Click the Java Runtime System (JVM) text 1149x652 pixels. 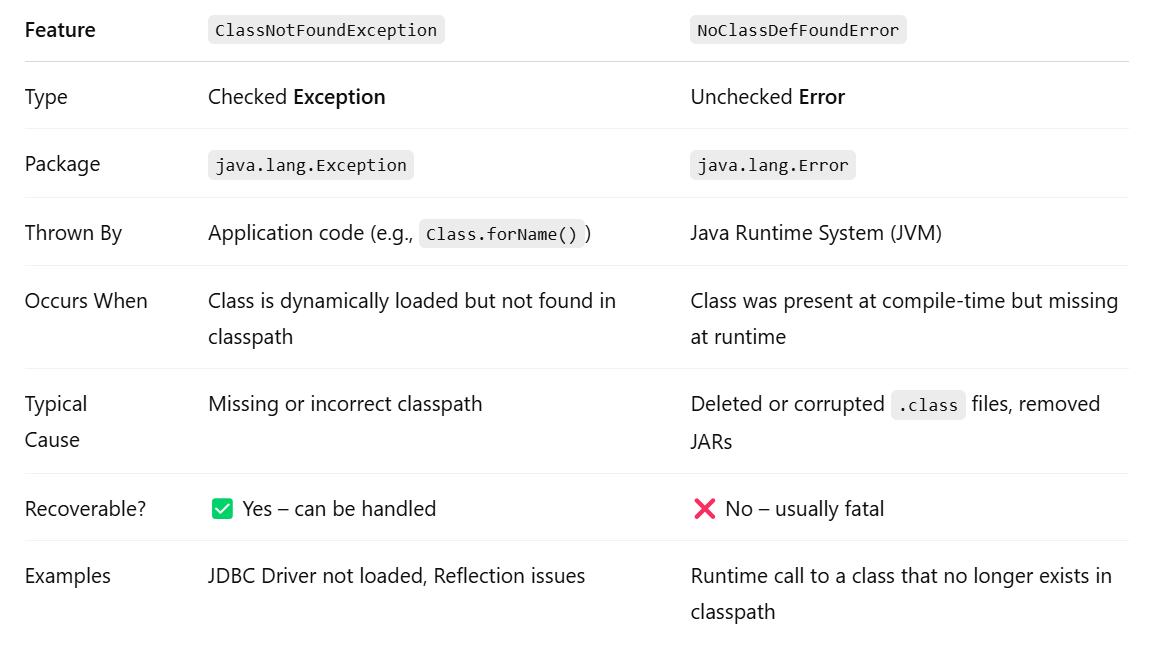click(816, 233)
